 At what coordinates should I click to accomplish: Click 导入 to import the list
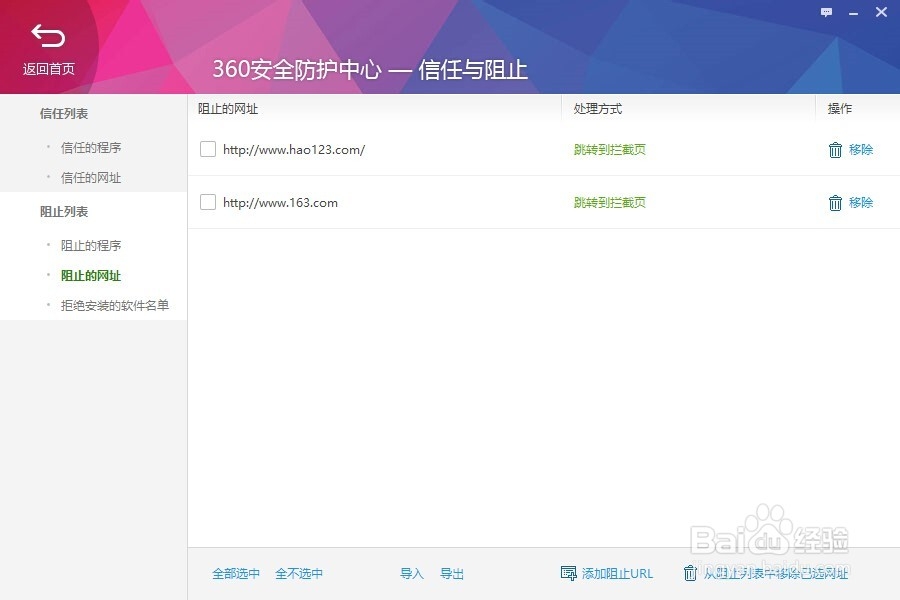[412, 574]
